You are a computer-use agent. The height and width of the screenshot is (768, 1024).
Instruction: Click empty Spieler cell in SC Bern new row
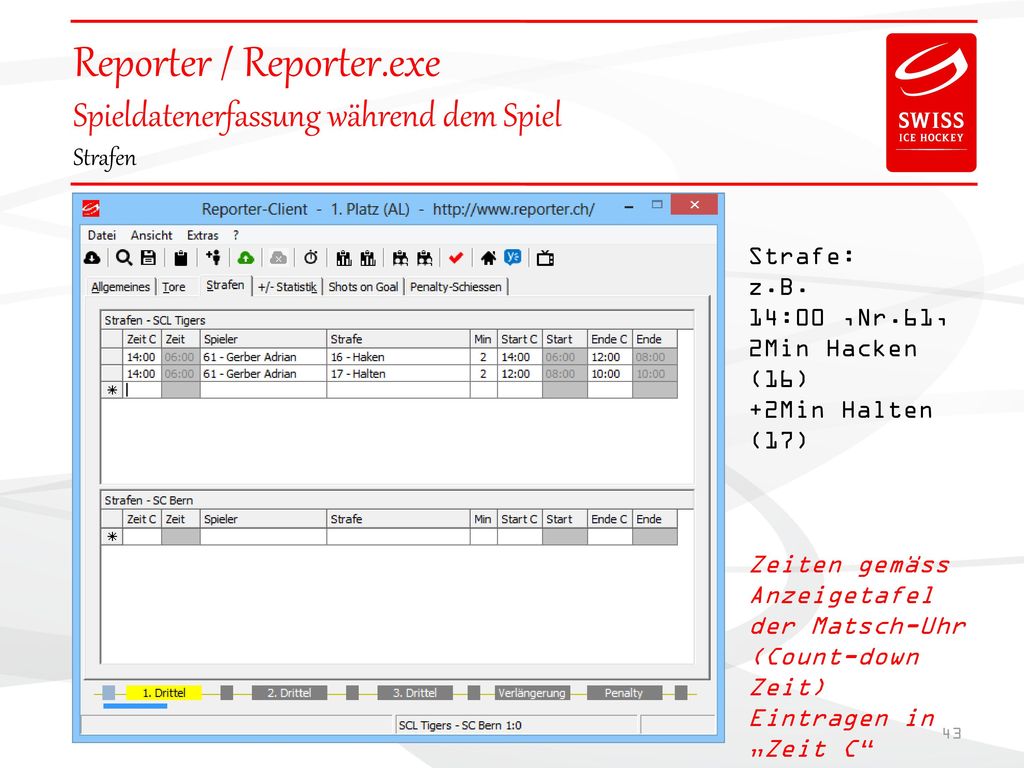pos(263,537)
